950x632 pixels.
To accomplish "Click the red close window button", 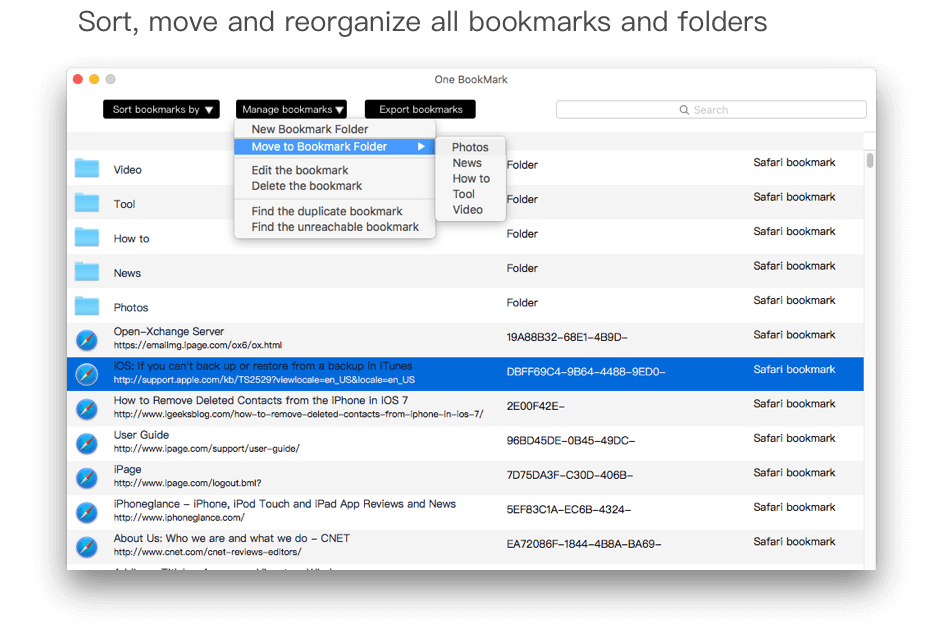I will coord(78,79).
